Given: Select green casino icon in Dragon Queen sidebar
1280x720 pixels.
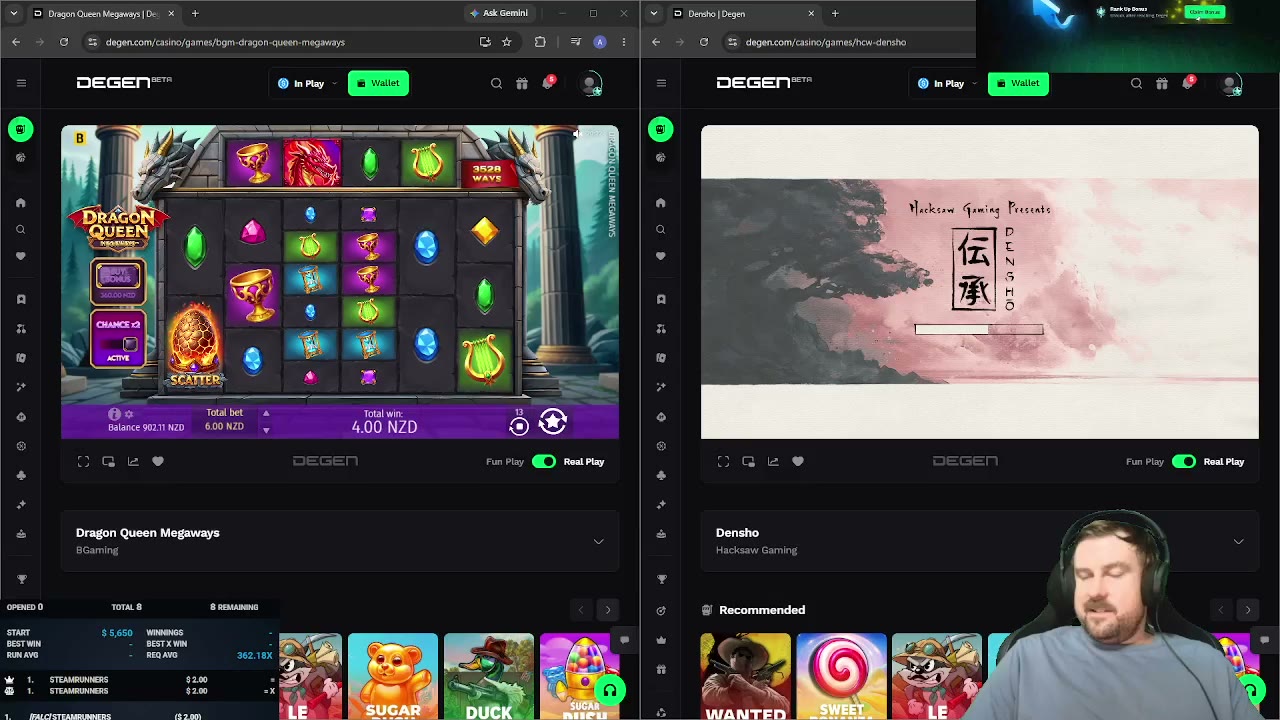Looking at the screenshot, I should pos(20,129).
